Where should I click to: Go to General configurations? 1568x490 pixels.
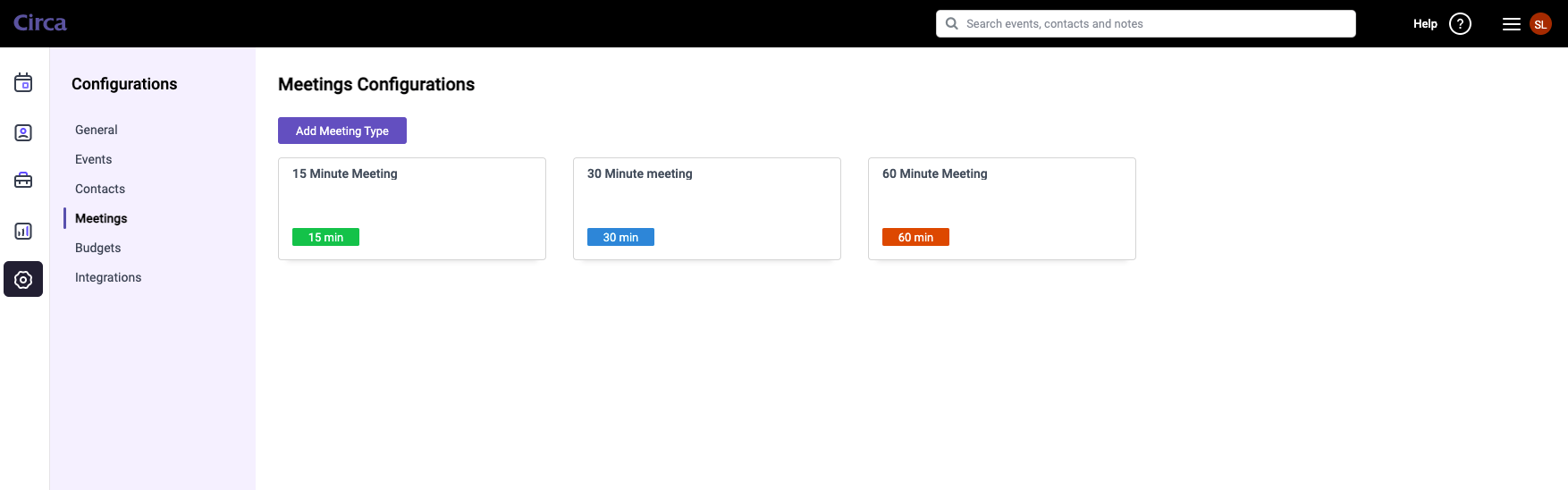(x=97, y=130)
